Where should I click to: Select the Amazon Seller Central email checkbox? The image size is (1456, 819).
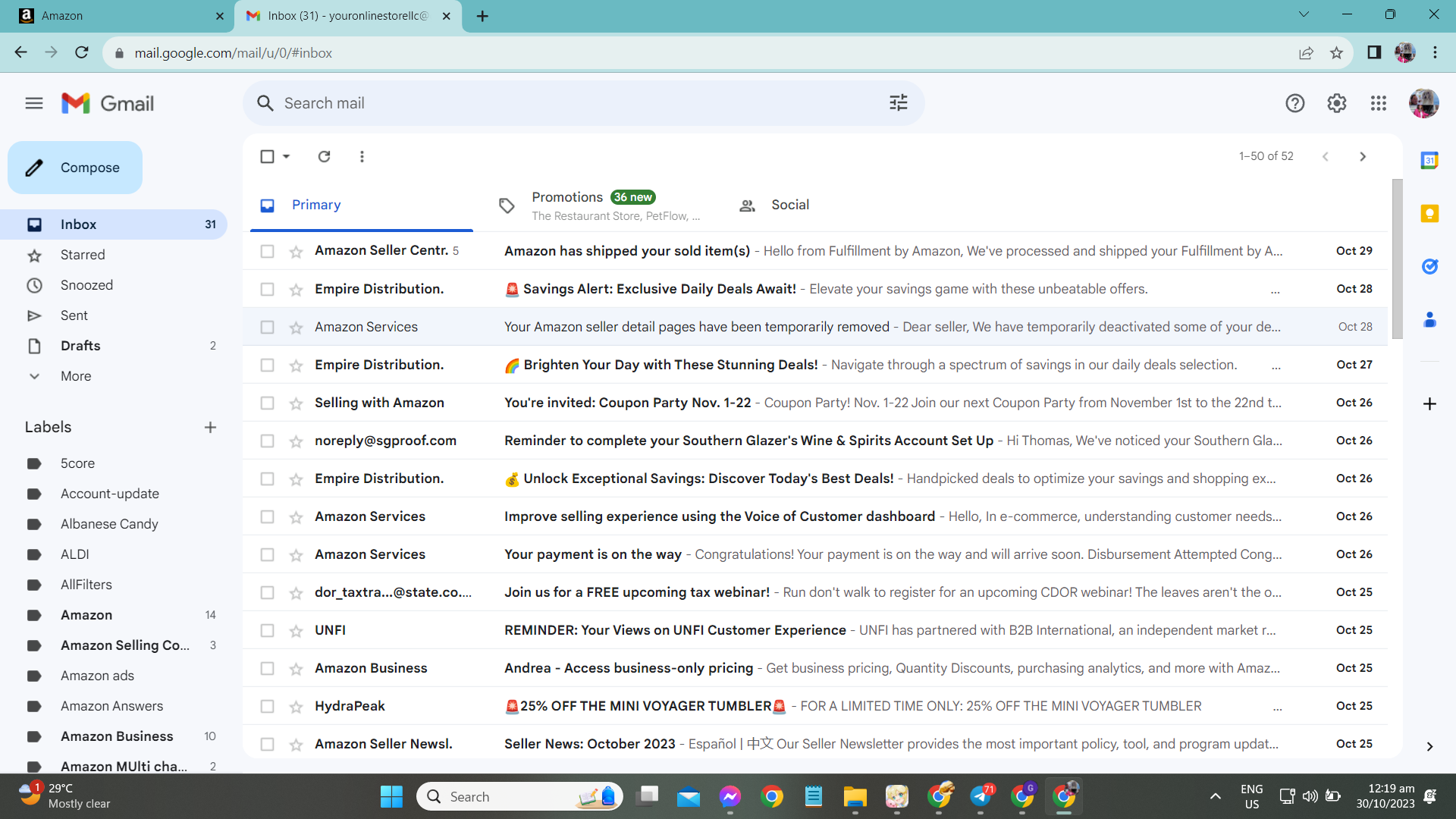click(267, 252)
